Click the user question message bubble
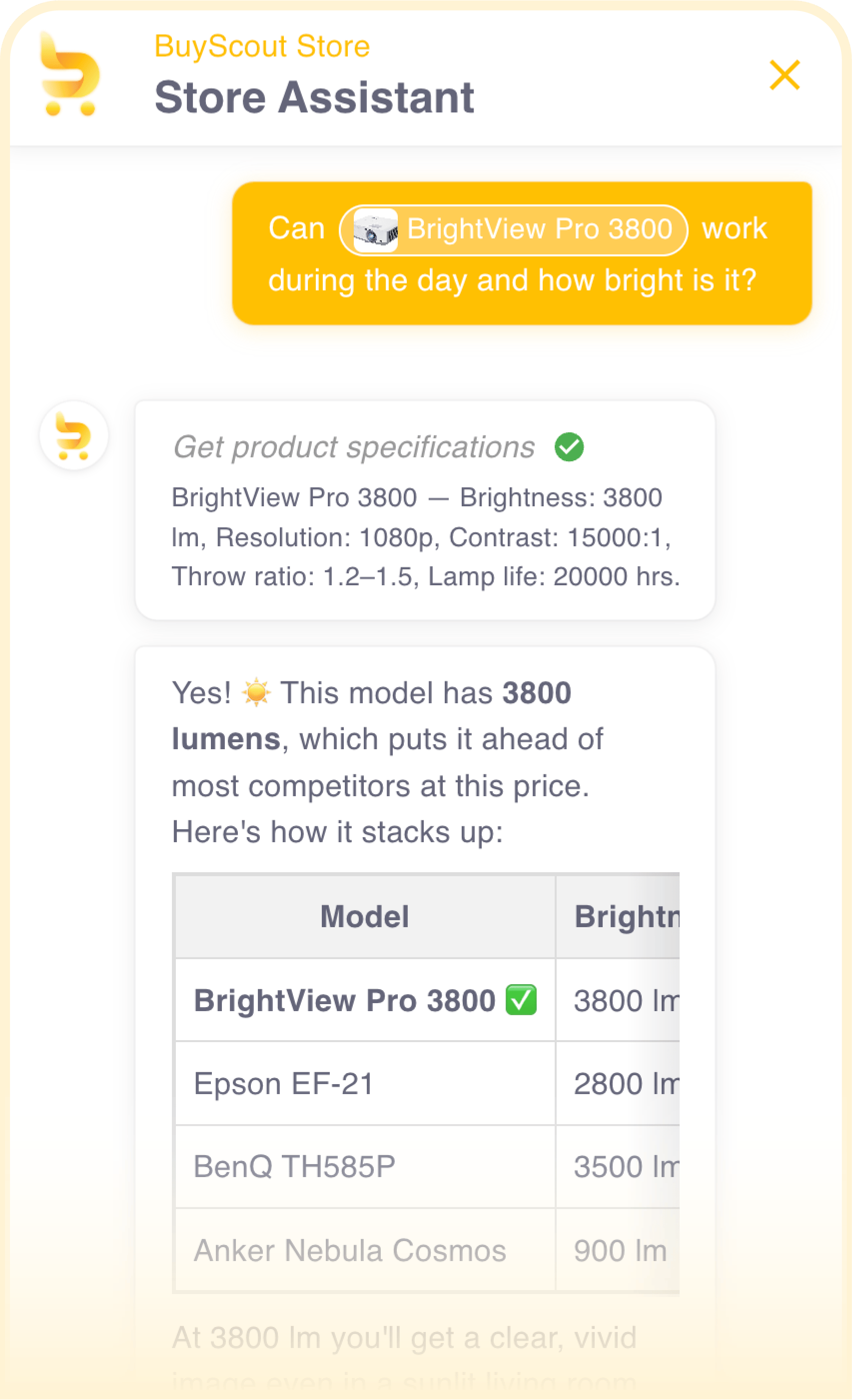 click(x=522, y=253)
